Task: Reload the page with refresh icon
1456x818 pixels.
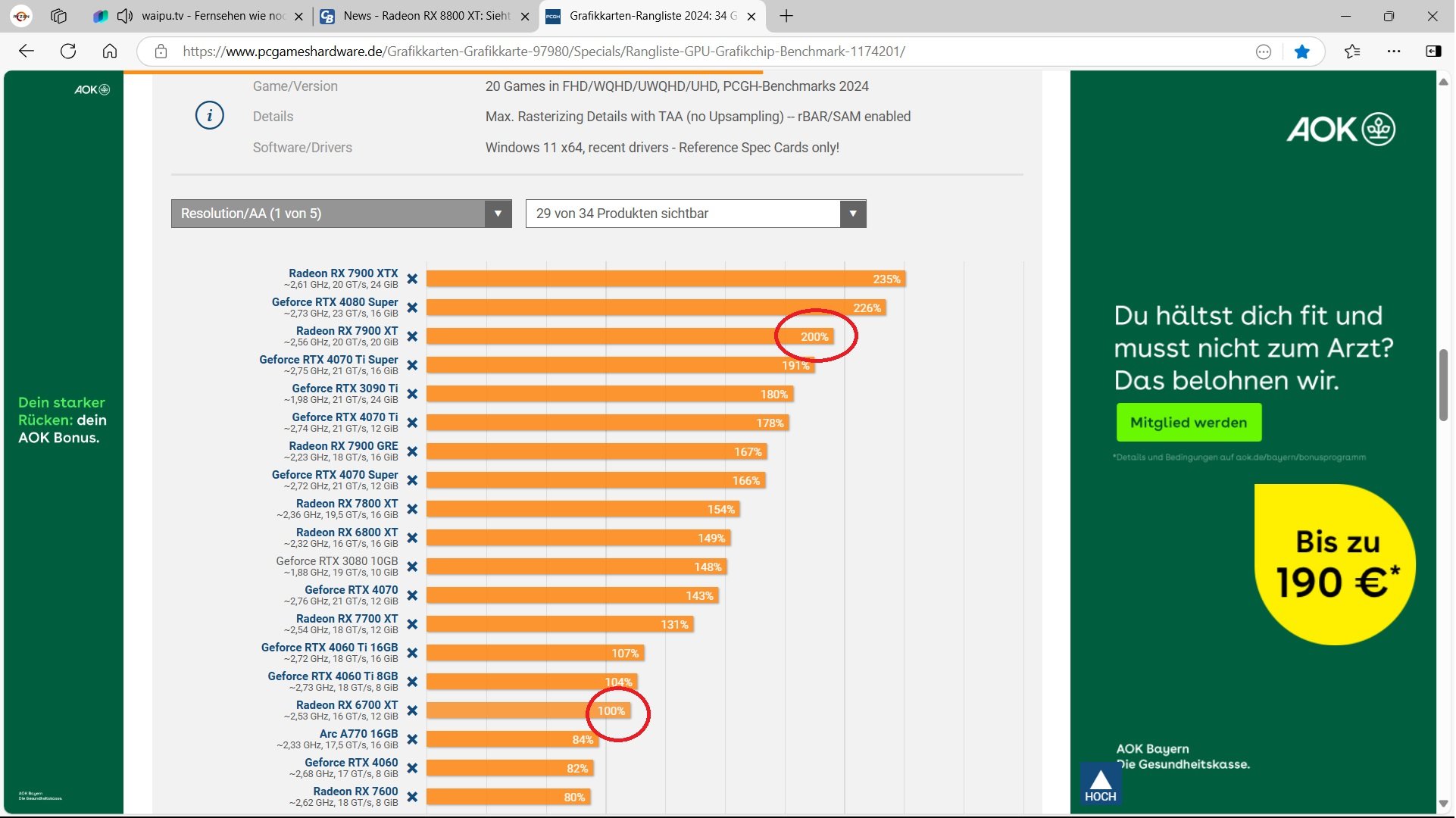Action: tap(68, 51)
